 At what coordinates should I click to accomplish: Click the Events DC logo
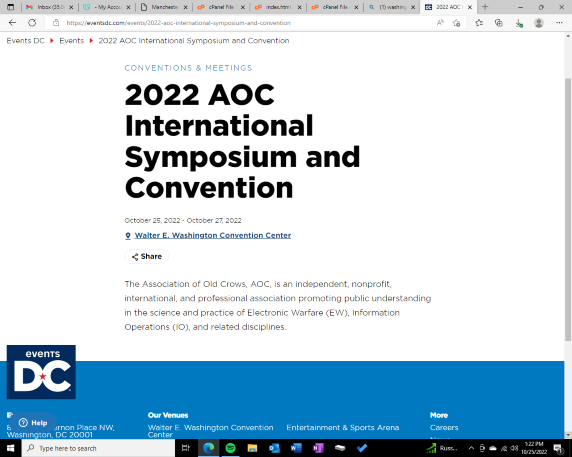tap(41, 372)
